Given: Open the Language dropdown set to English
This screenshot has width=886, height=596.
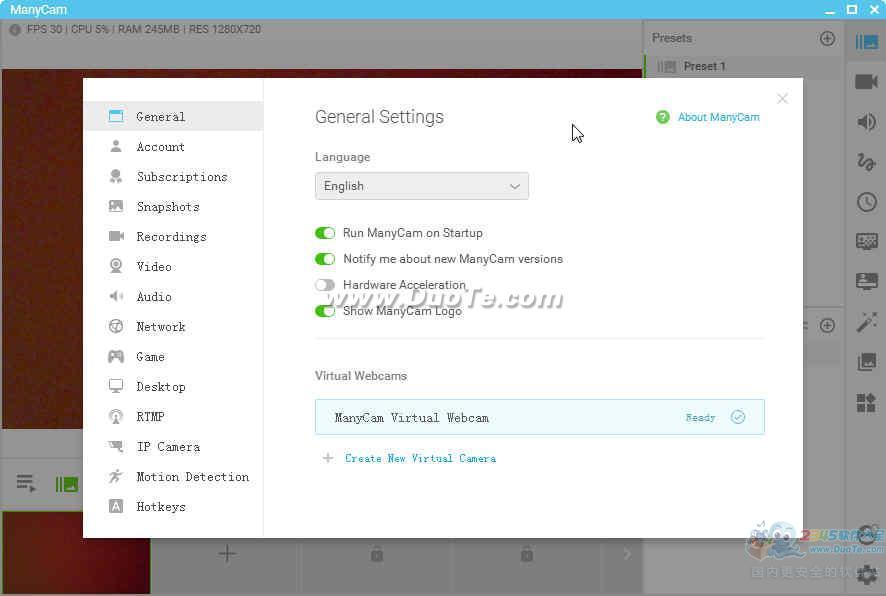Looking at the screenshot, I should pos(421,186).
